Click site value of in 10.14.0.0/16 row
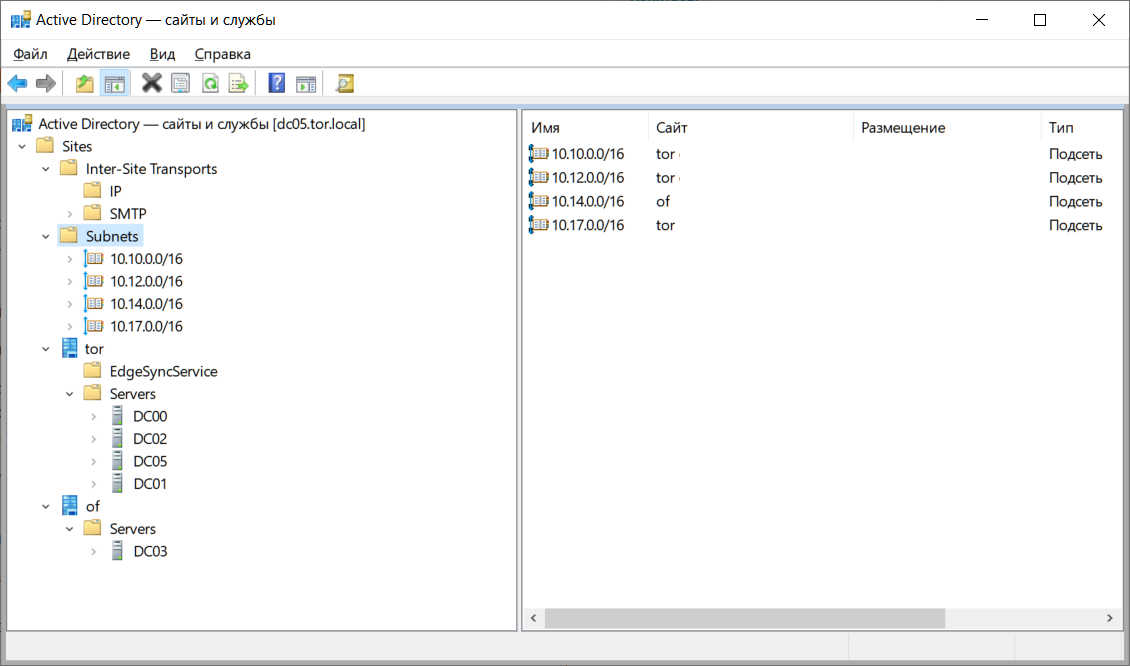1130x666 pixels. tap(663, 201)
